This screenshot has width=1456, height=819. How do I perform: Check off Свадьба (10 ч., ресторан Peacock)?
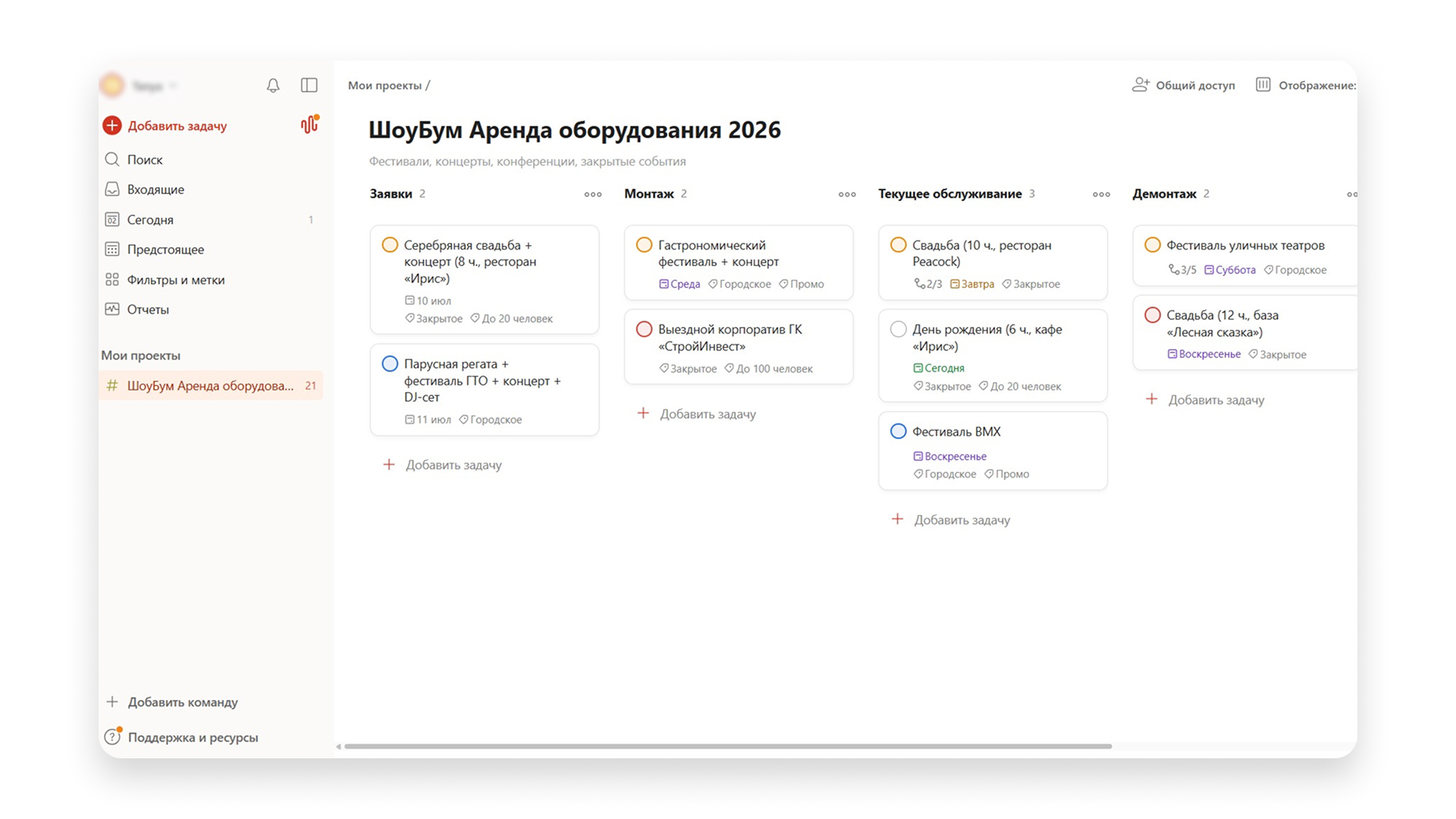pos(898,245)
